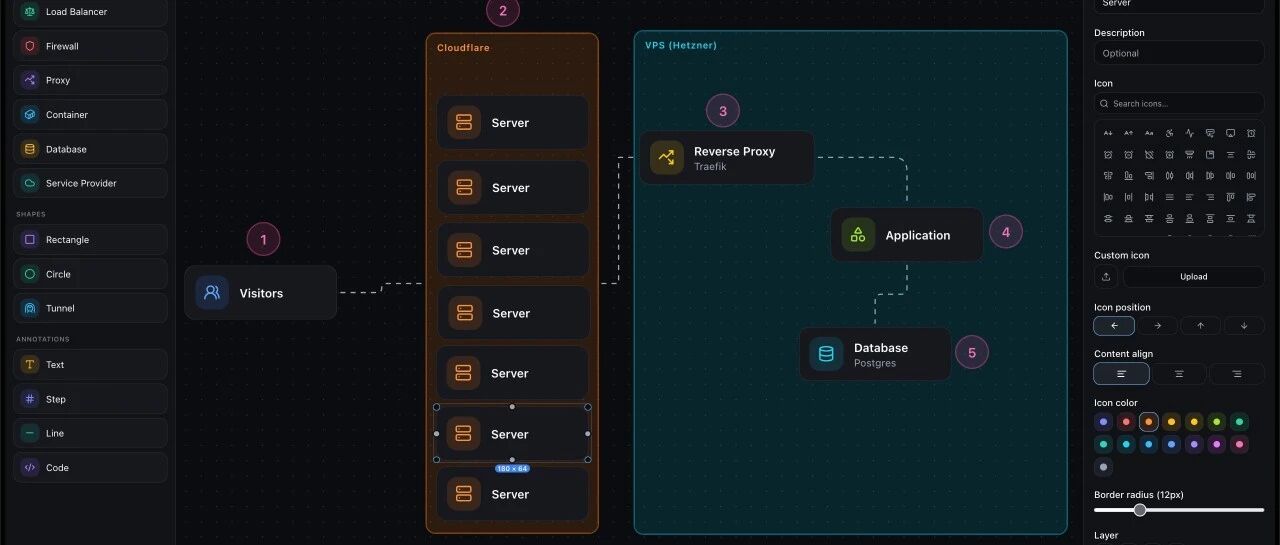The width and height of the screenshot is (1280, 545).
Task: Choose the red icon color swatch
Action: pos(1126,422)
